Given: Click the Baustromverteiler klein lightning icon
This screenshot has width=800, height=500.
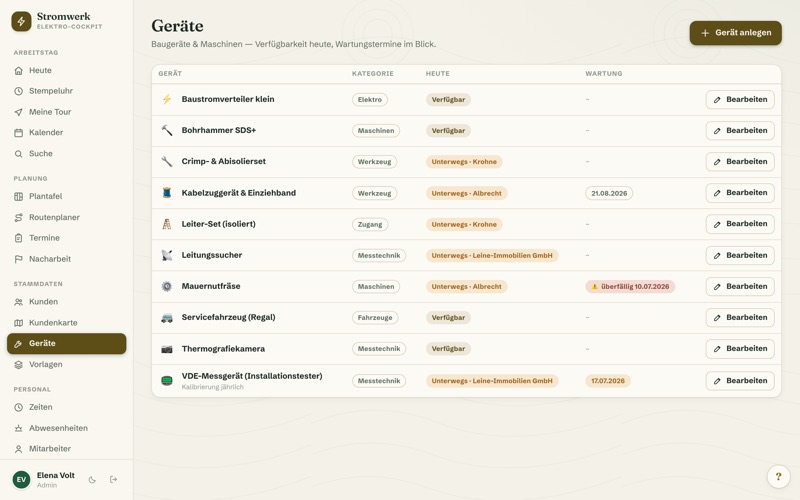Looking at the screenshot, I should point(167,99).
